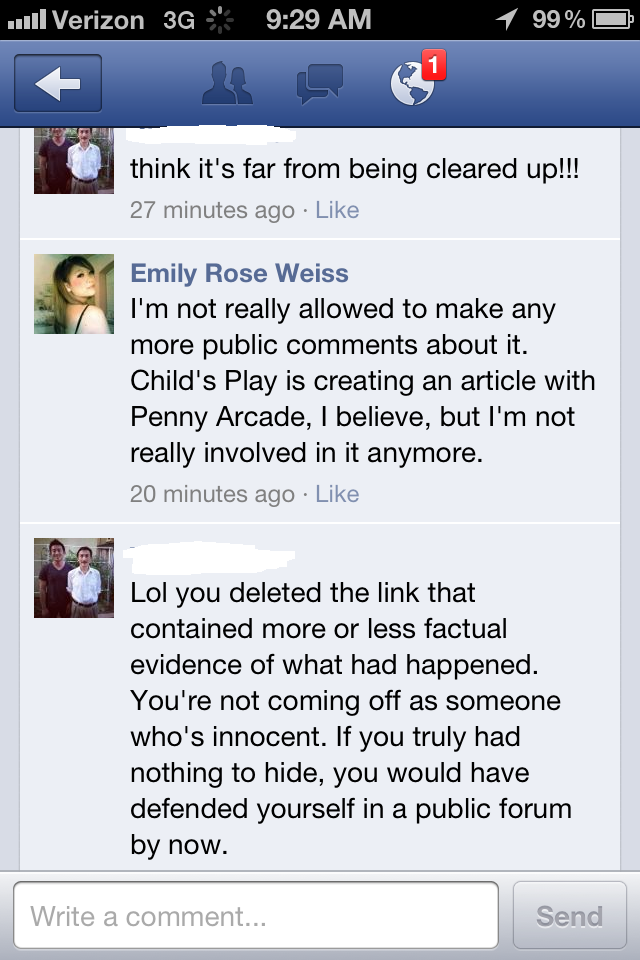Tap the Verizon signal strength bars
This screenshot has width=640, height=960.
pyautogui.click(x=27, y=20)
